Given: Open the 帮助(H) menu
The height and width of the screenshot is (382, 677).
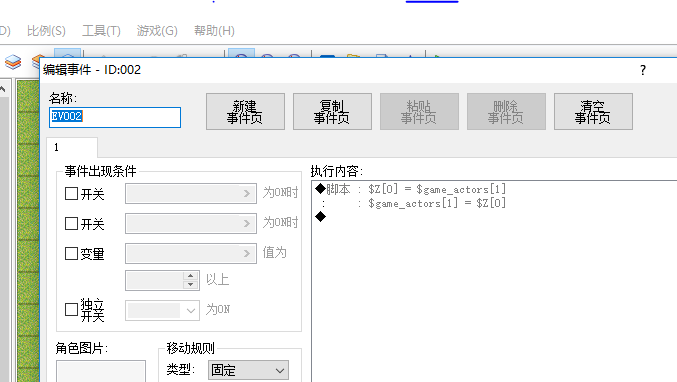Looking at the screenshot, I should coord(214,31).
